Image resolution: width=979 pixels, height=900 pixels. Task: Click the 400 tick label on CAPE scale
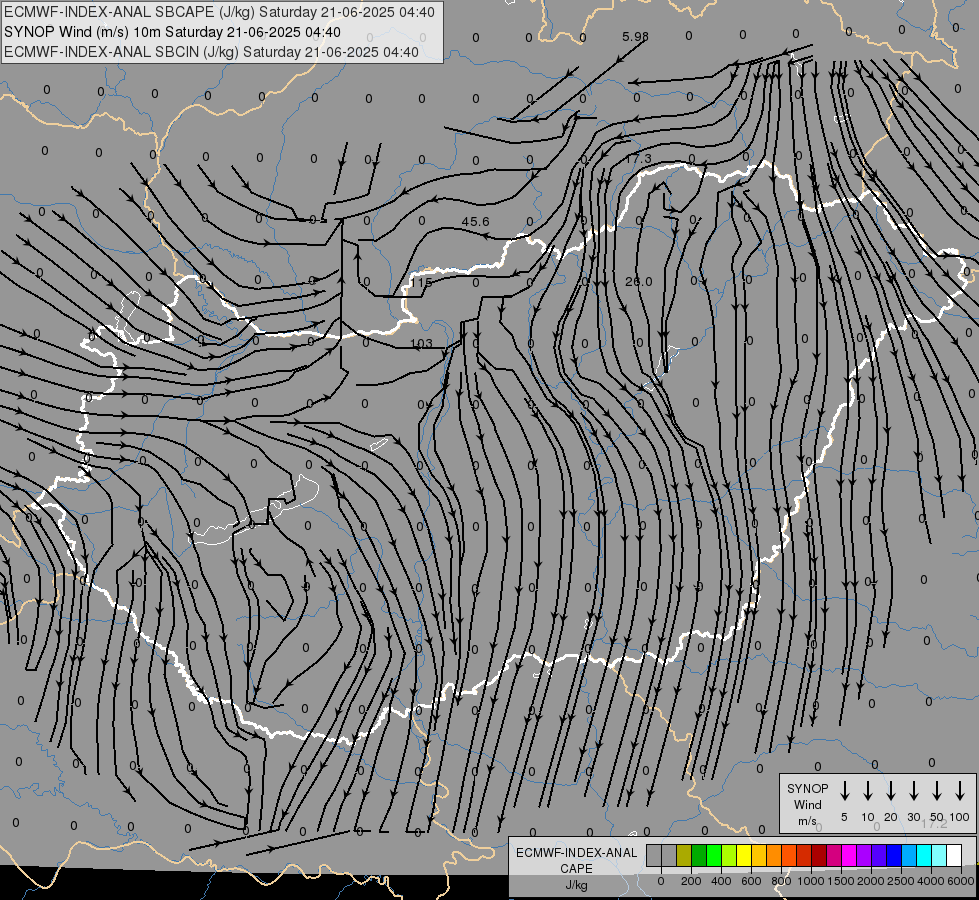[x=721, y=881]
